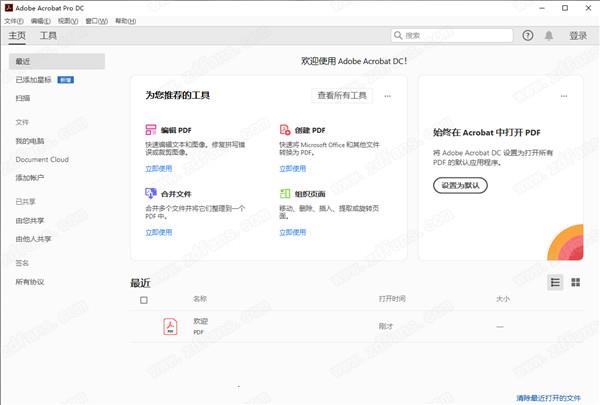The width and height of the screenshot is (600, 405).
Task: Click 立即使用 link under 组织页面
Action: [293, 232]
